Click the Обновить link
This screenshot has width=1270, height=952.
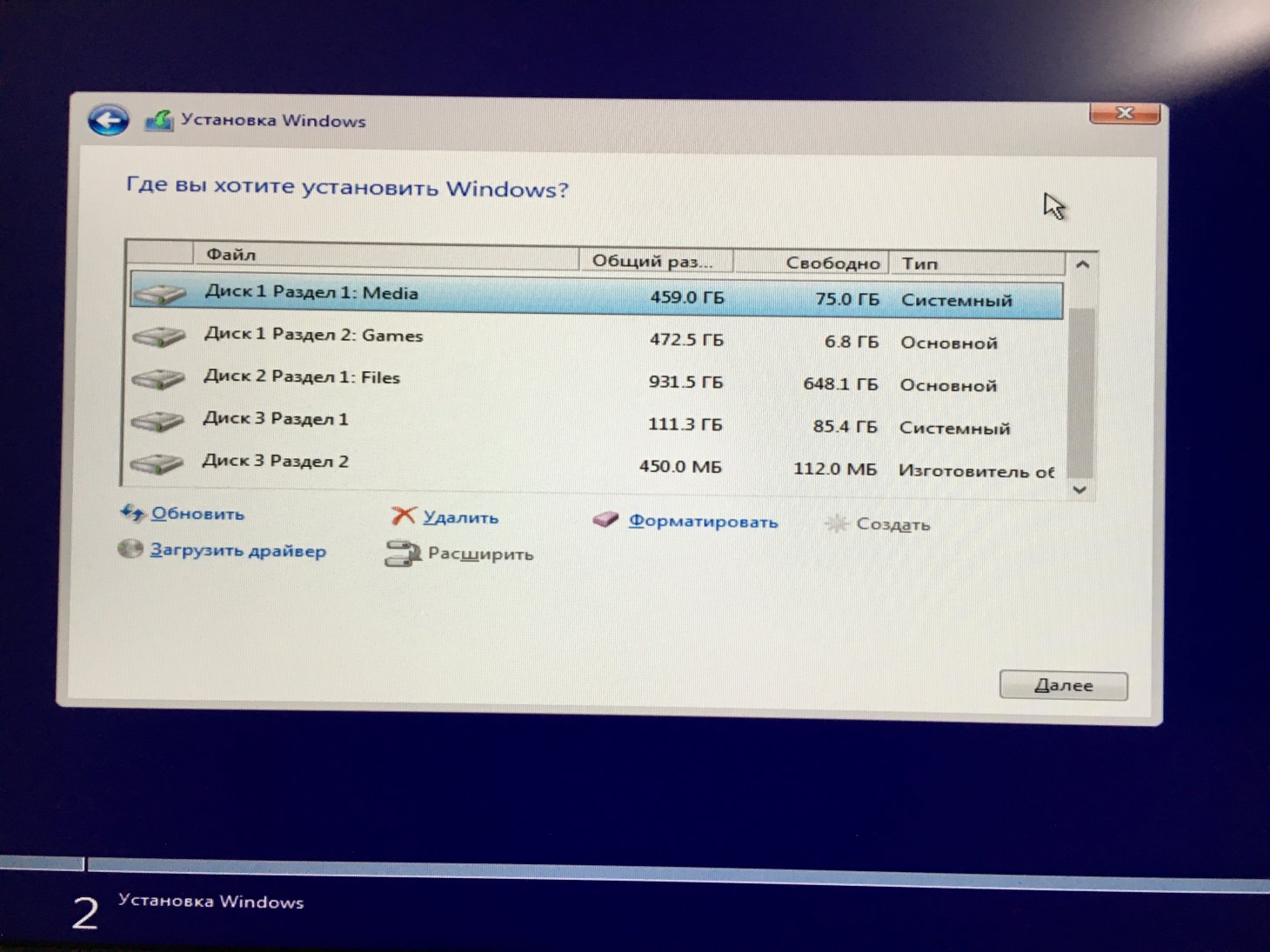click(x=197, y=514)
